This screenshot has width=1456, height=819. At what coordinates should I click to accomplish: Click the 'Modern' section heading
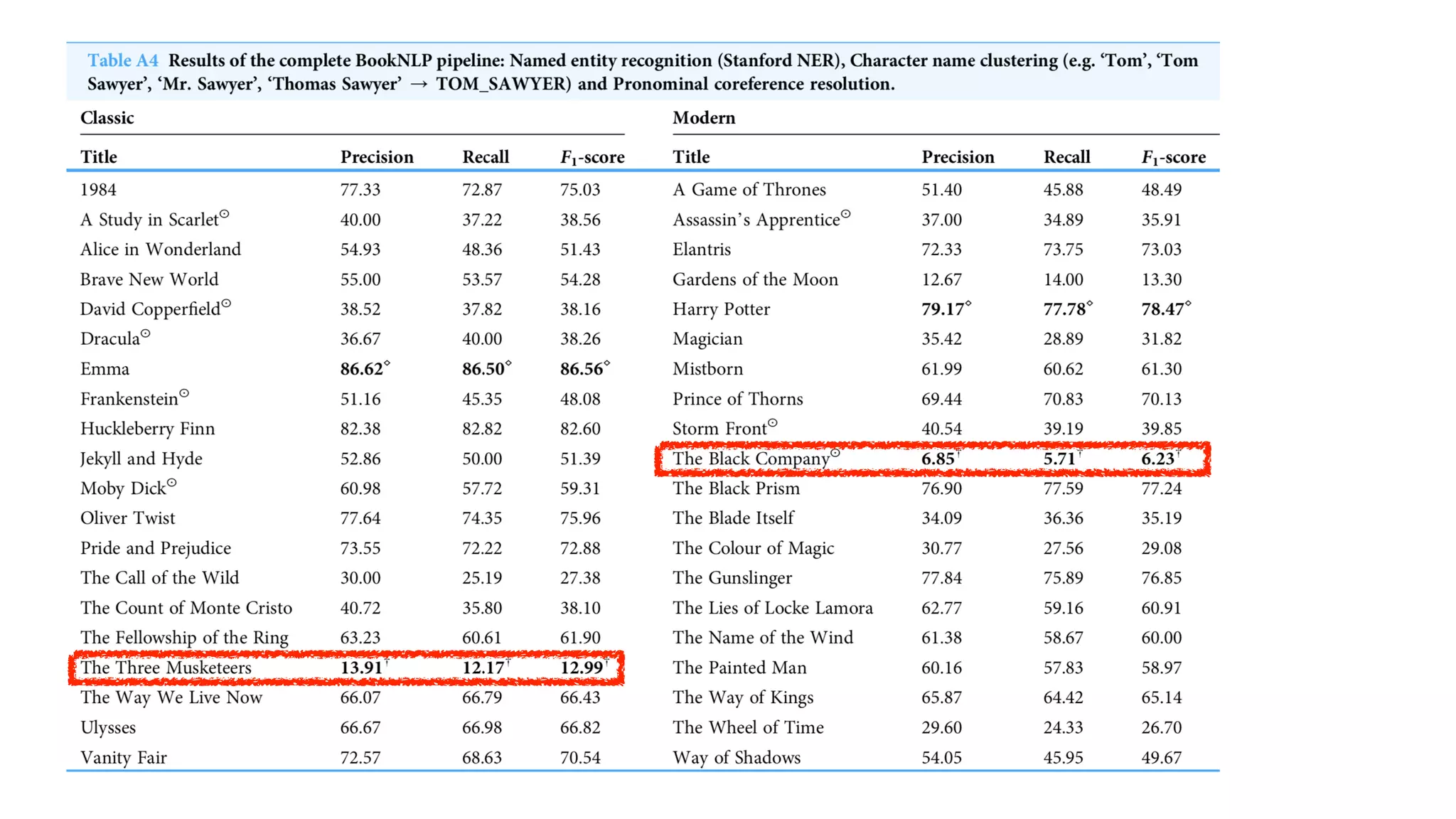[x=704, y=118]
